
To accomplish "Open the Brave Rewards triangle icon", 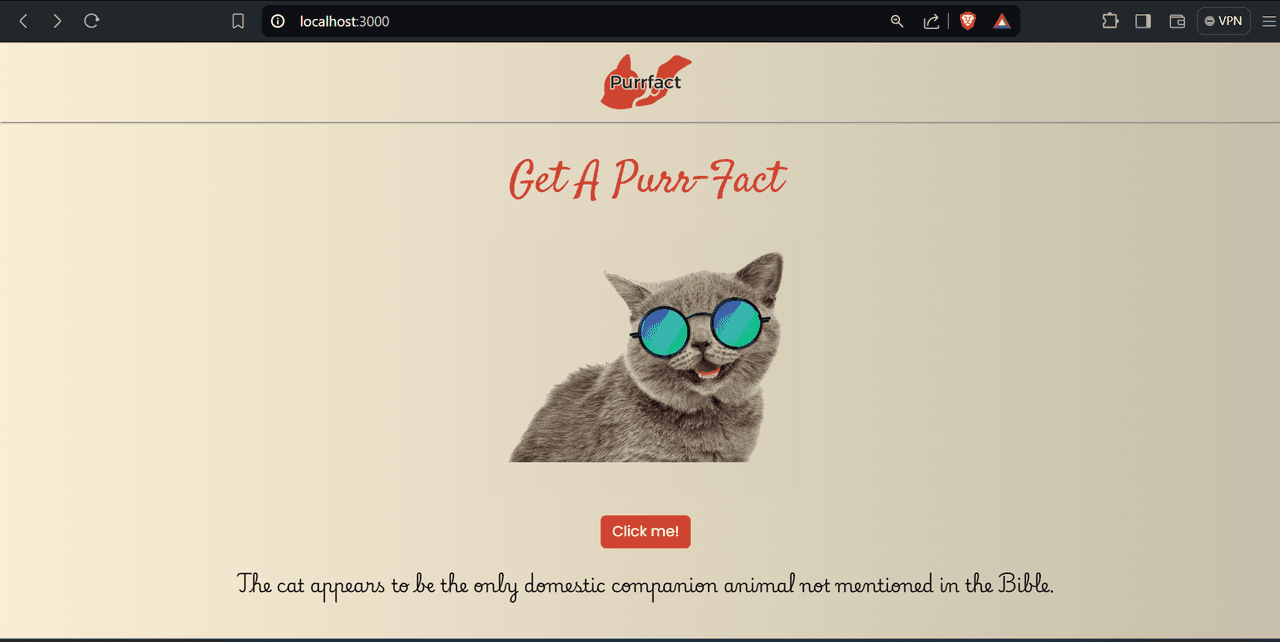I will click(x=1002, y=21).
